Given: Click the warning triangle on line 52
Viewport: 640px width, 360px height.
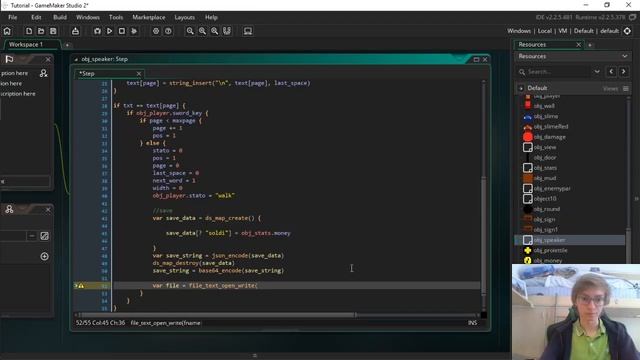Looking at the screenshot, I should [81, 286].
